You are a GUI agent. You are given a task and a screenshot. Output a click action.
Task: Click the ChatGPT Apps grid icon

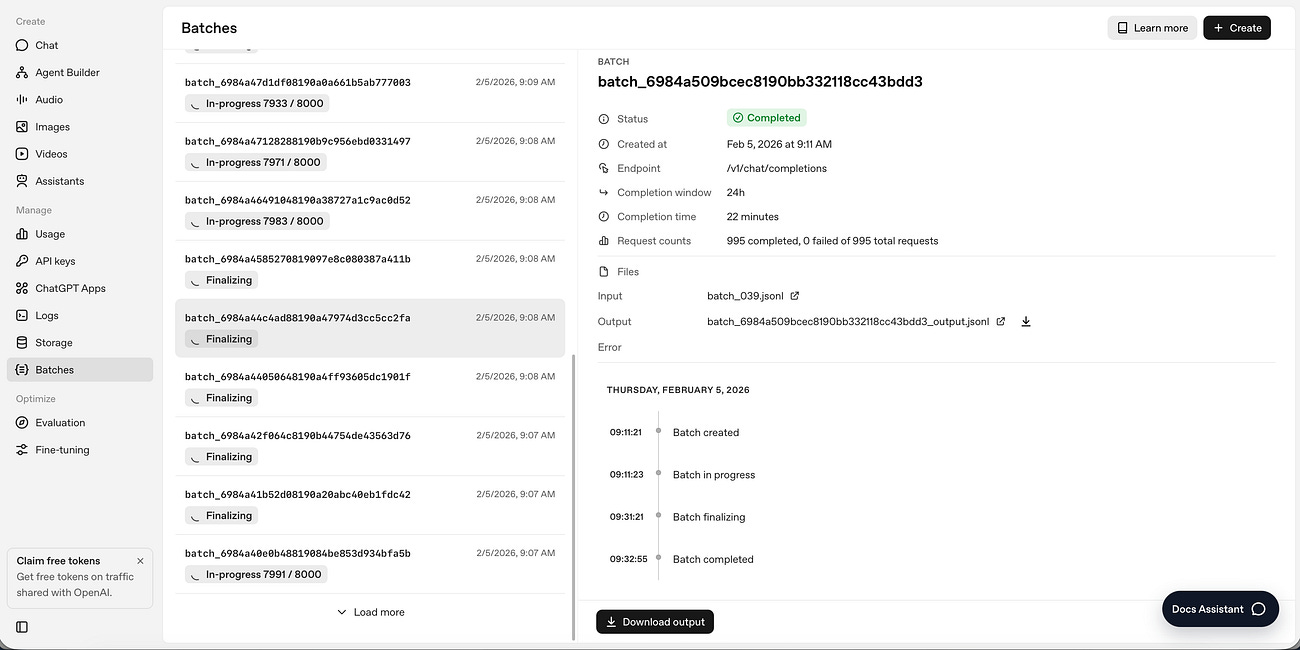click(x=22, y=288)
